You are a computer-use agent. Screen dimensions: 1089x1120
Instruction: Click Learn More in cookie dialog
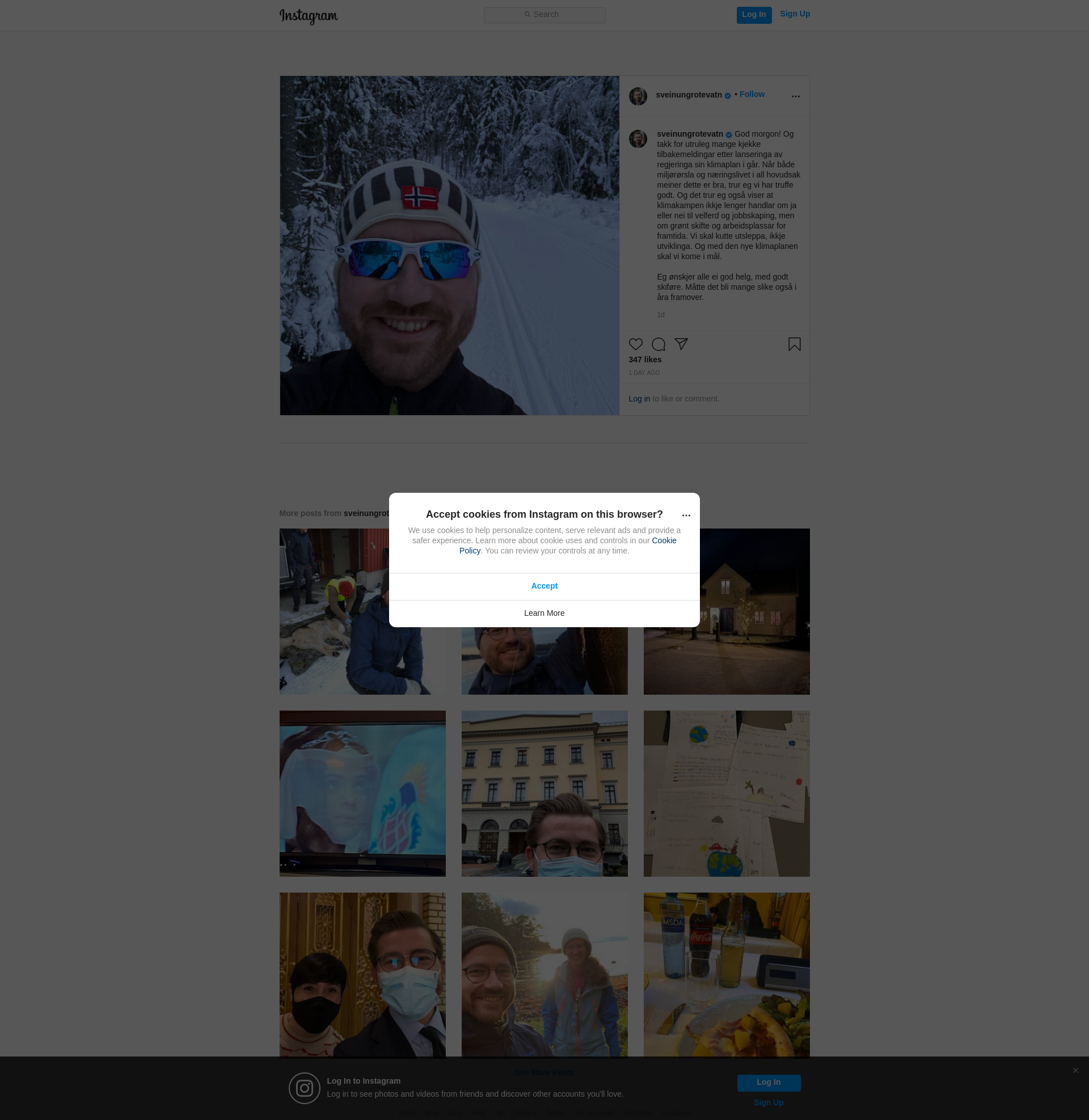544,614
